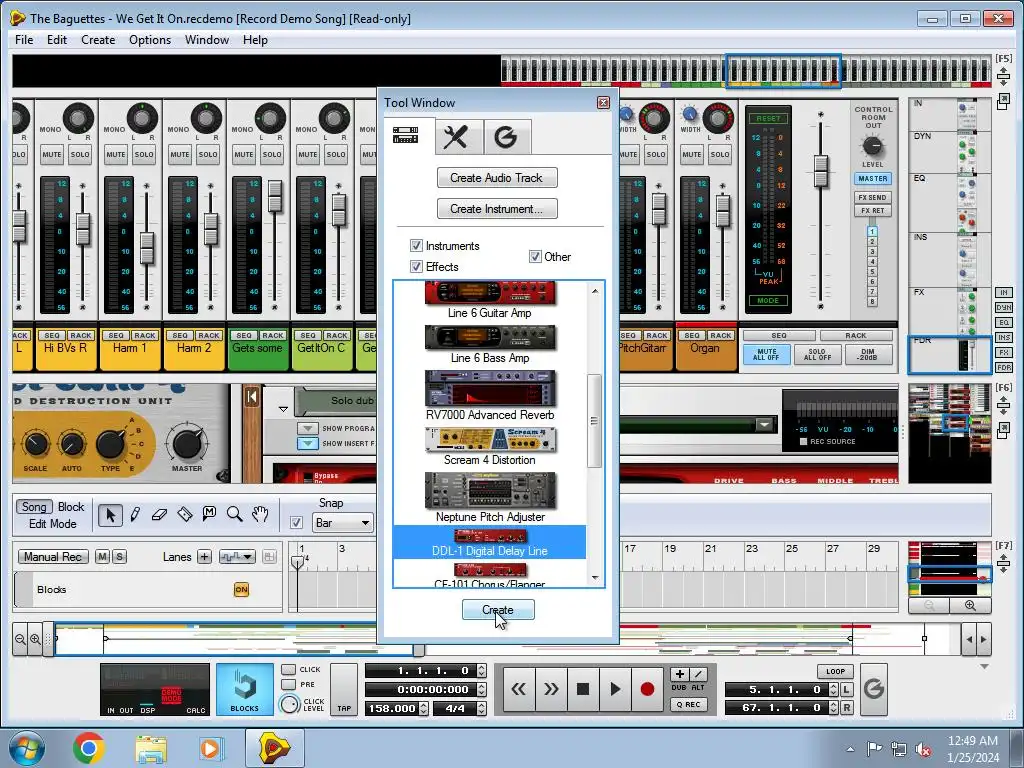This screenshot has width=1024, height=768.
Task: Mute the Harm 1 channel
Action: [x=116, y=155]
